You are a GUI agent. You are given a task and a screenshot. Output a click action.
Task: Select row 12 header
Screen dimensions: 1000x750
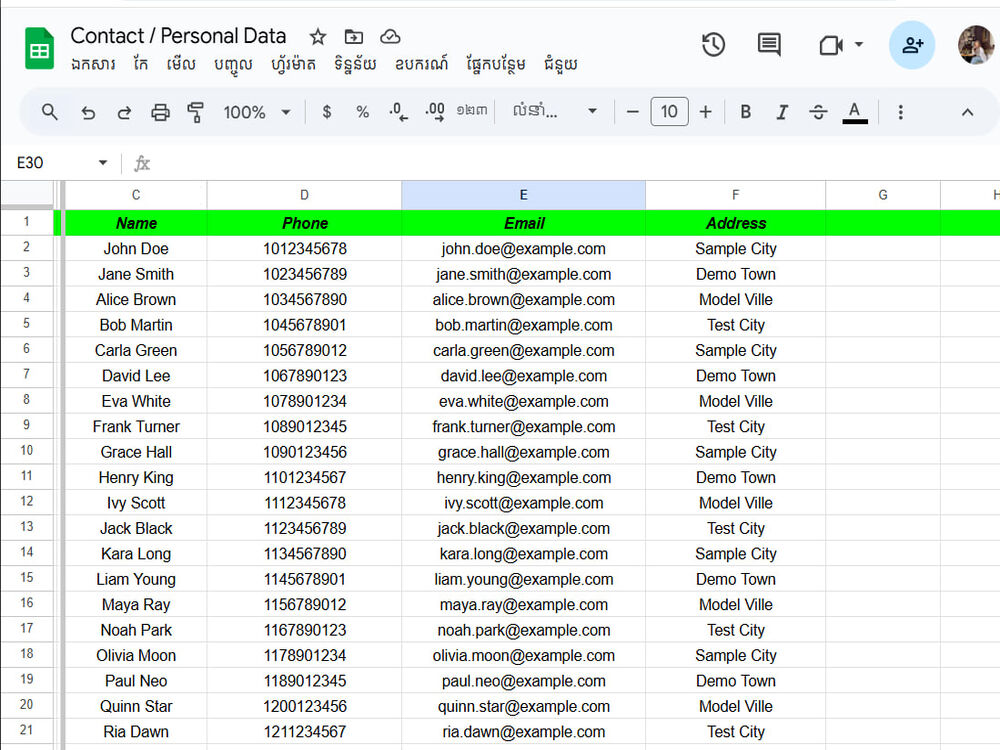click(x=26, y=502)
